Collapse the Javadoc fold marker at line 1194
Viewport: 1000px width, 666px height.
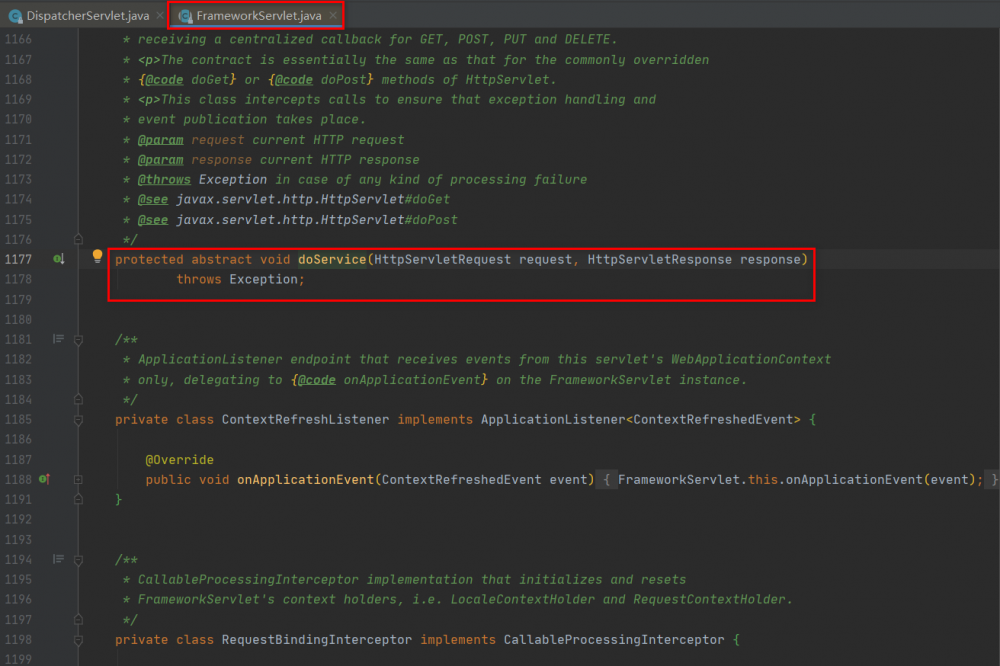[78, 560]
